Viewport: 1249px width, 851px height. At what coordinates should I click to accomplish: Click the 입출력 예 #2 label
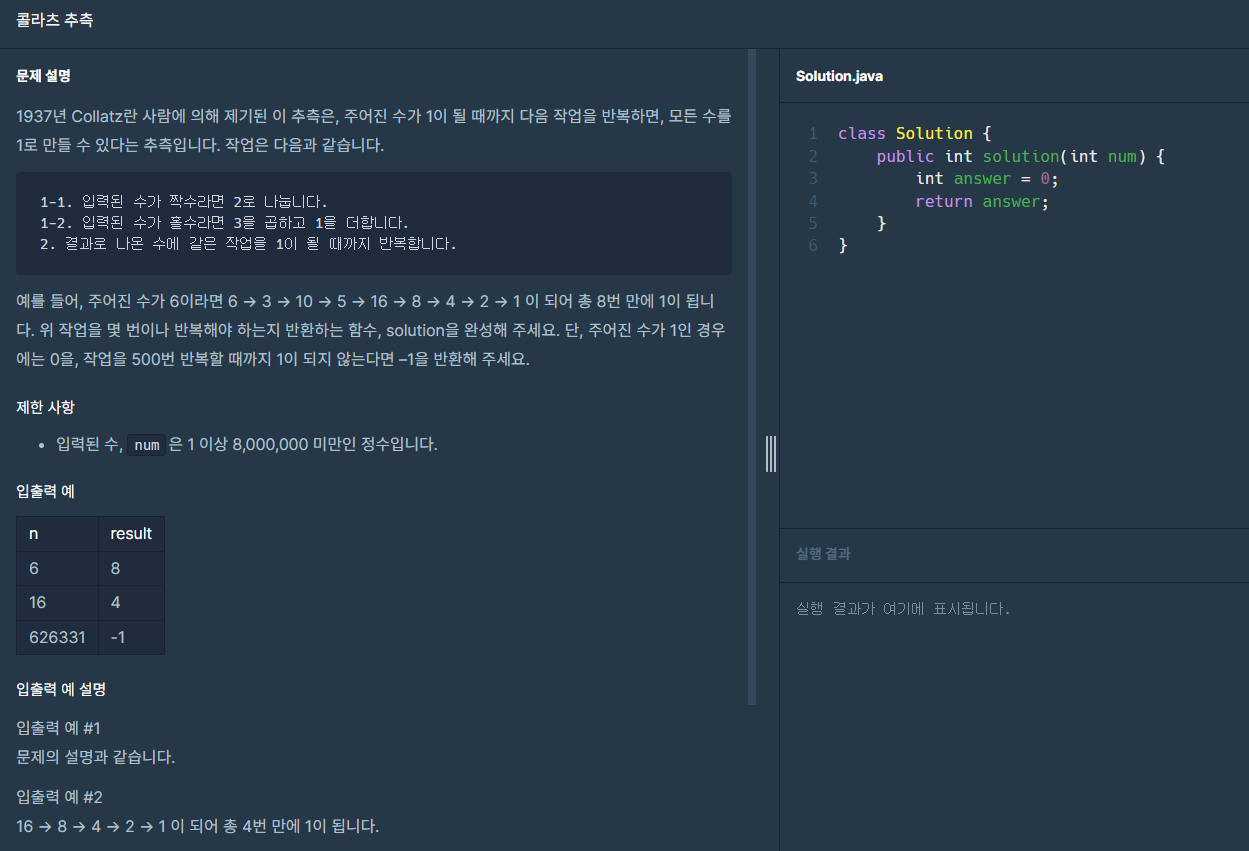60,797
